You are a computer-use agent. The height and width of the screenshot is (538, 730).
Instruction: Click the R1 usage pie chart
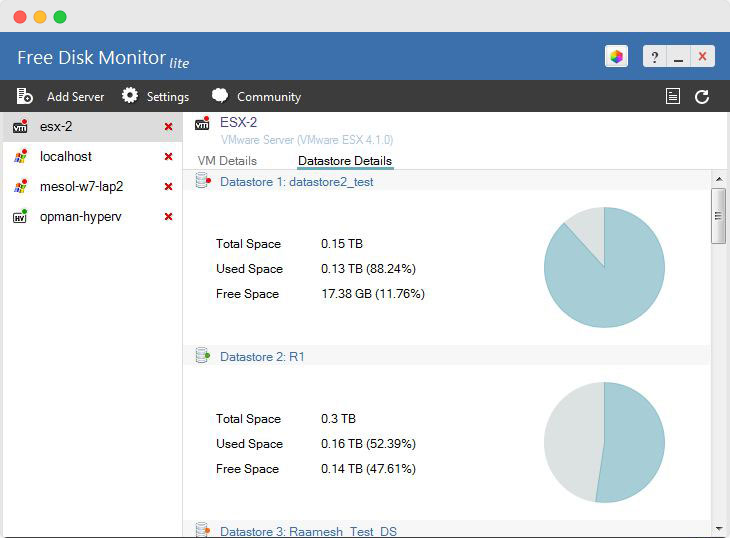[604, 442]
